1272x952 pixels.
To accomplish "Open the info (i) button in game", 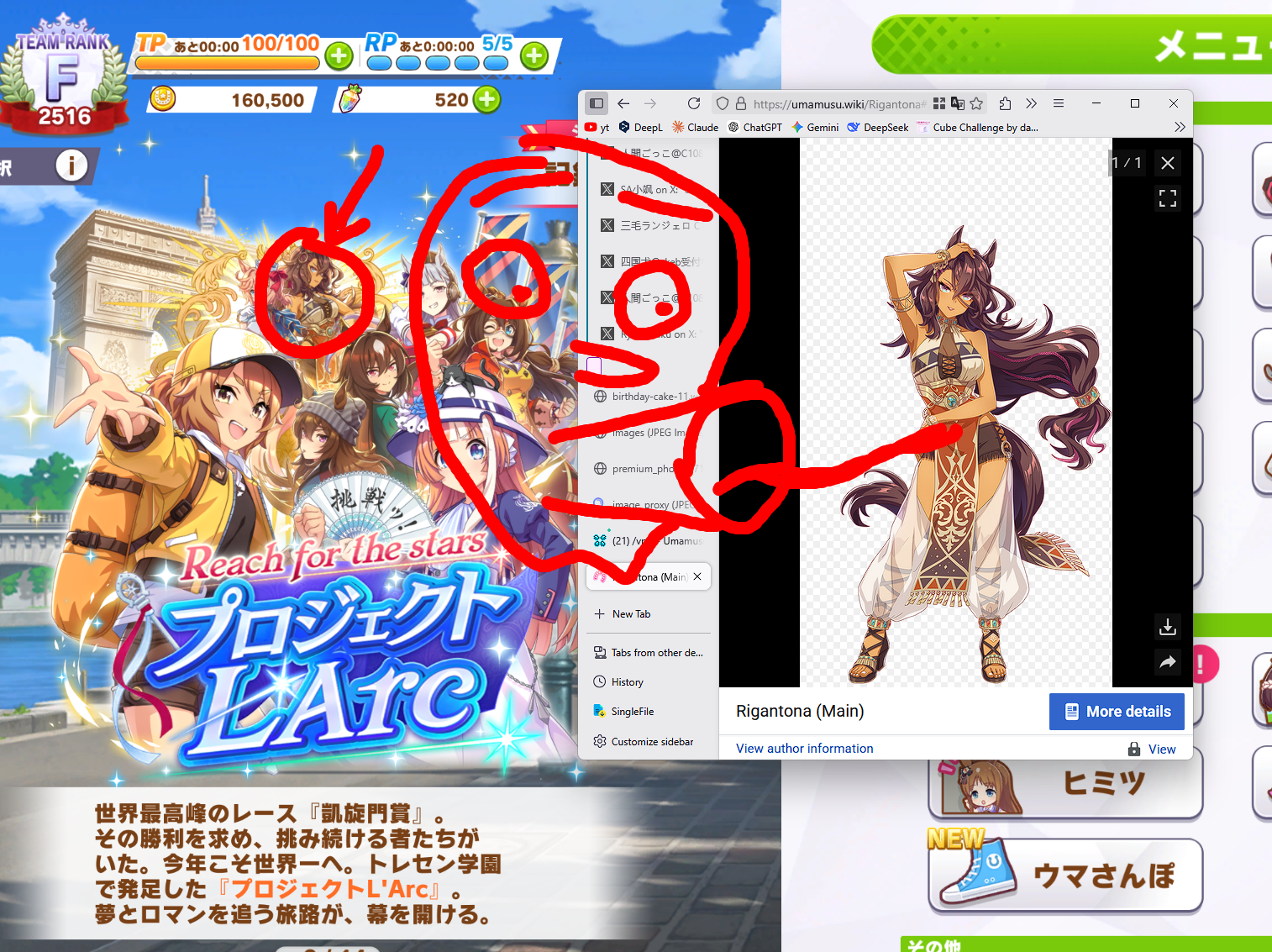I will (x=71, y=166).
